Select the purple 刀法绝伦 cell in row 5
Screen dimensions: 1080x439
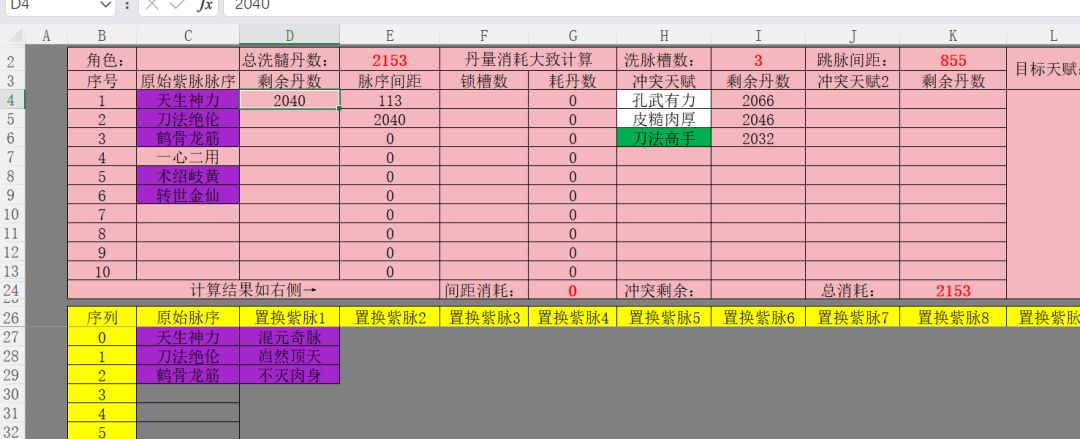[188, 119]
